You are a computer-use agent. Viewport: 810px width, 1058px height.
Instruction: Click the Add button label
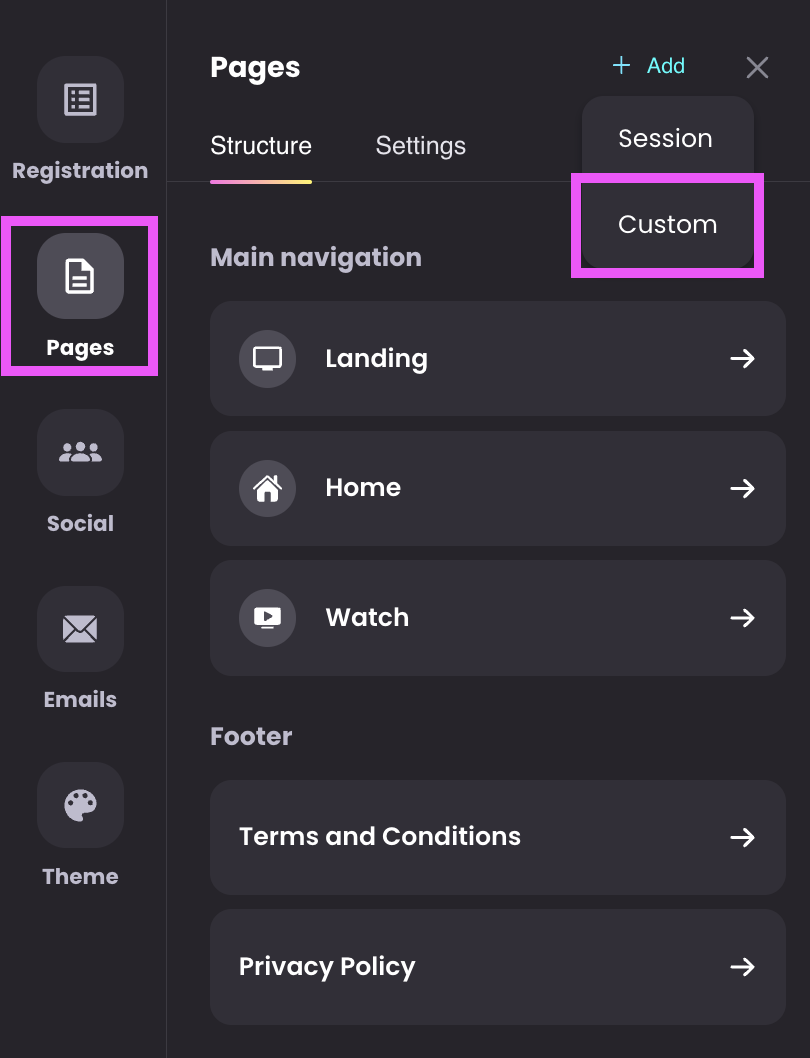tap(666, 65)
